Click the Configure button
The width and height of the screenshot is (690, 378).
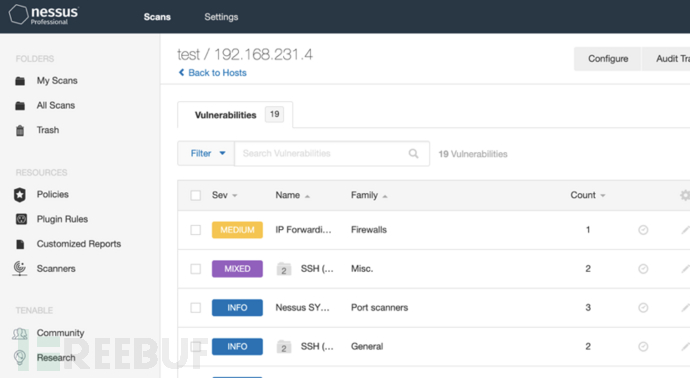608,59
